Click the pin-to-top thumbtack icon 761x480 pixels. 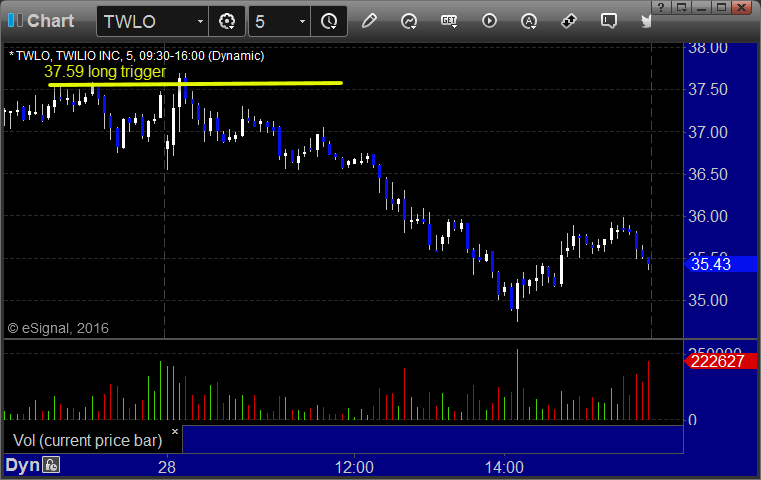coord(569,21)
